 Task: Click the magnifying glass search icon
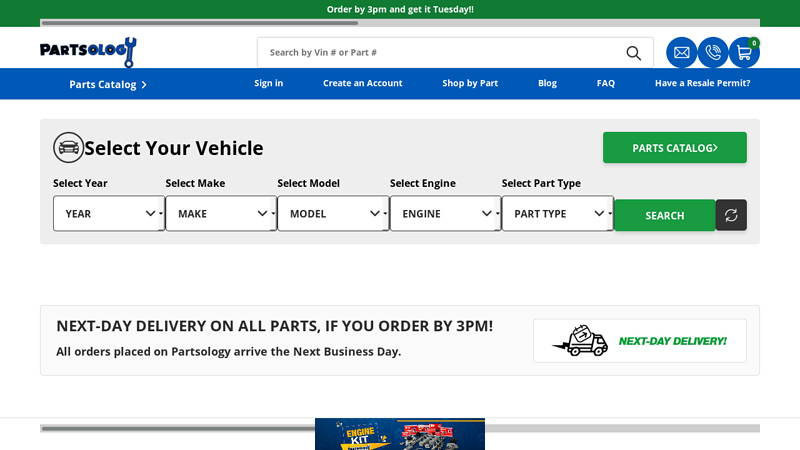point(633,53)
